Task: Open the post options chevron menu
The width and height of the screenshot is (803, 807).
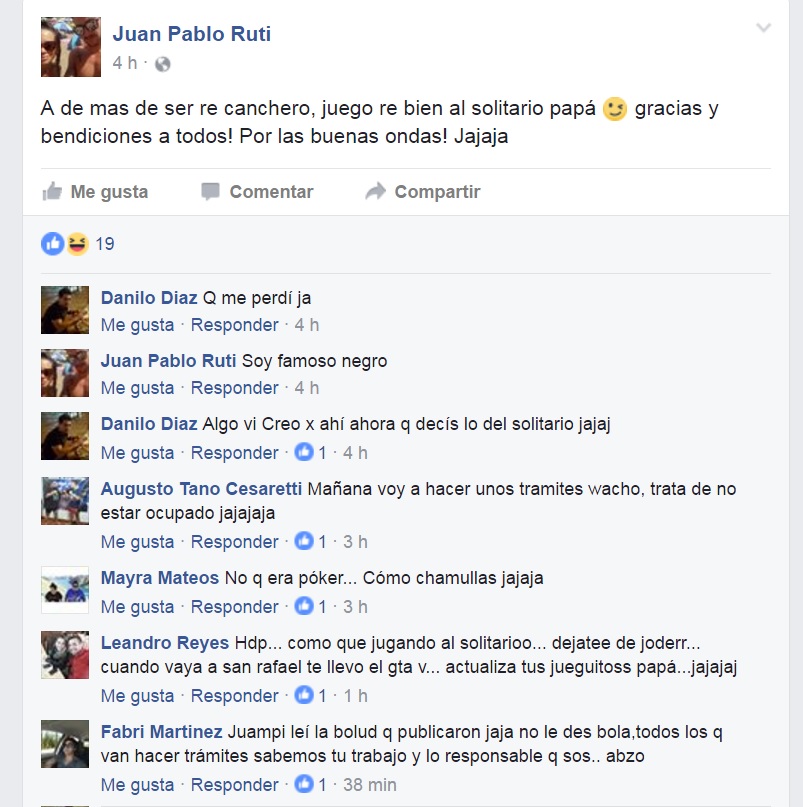Action: (x=763, y=27)
